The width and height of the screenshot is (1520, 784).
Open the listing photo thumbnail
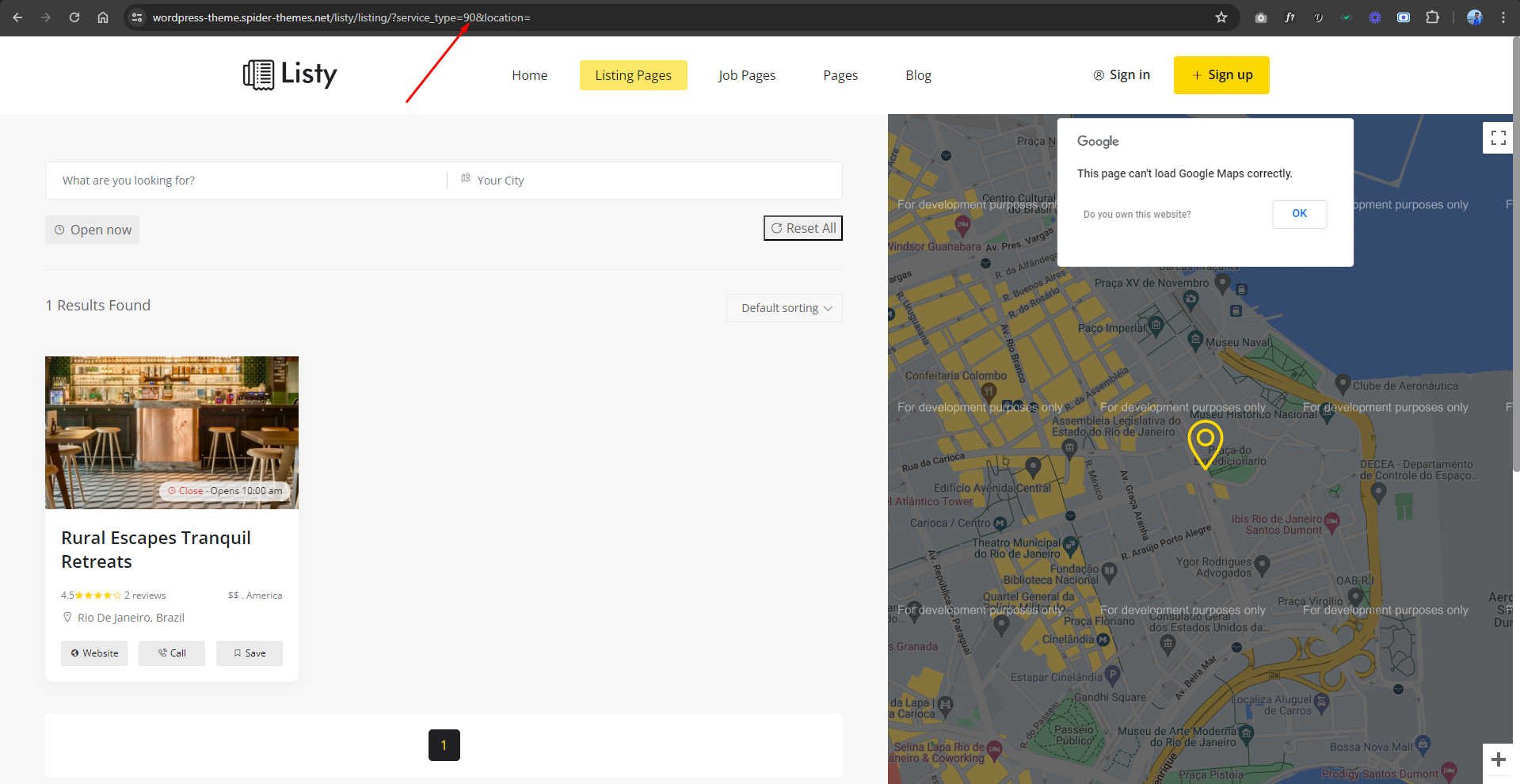pos(172,432)
